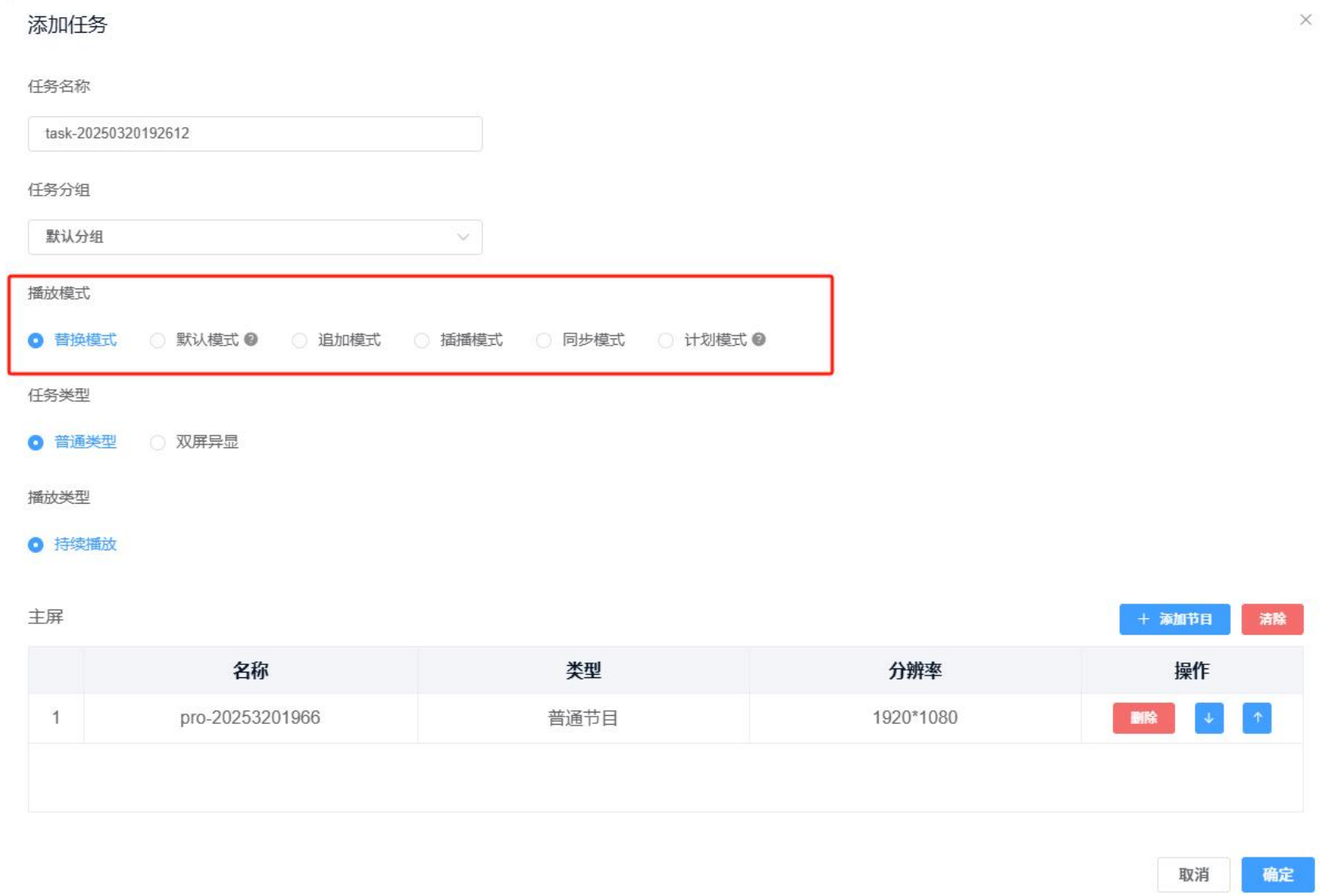Click the move-down arrow icon in row 1
1334x896 pixels.
tap(1208, 718)
